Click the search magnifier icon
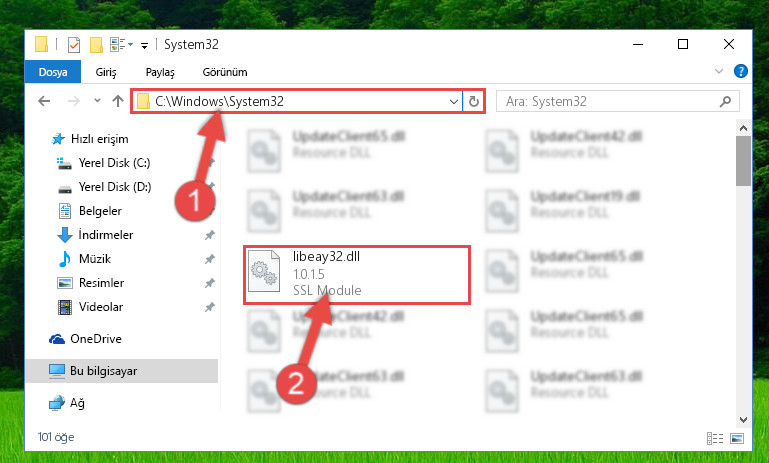This screenshot has height=463, width=769. click(x=725, y=102)
